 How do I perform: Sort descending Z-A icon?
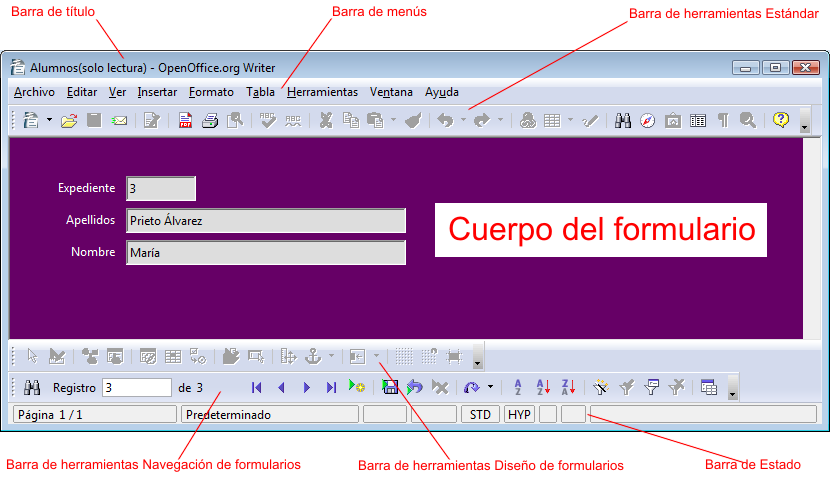[569, 387]
